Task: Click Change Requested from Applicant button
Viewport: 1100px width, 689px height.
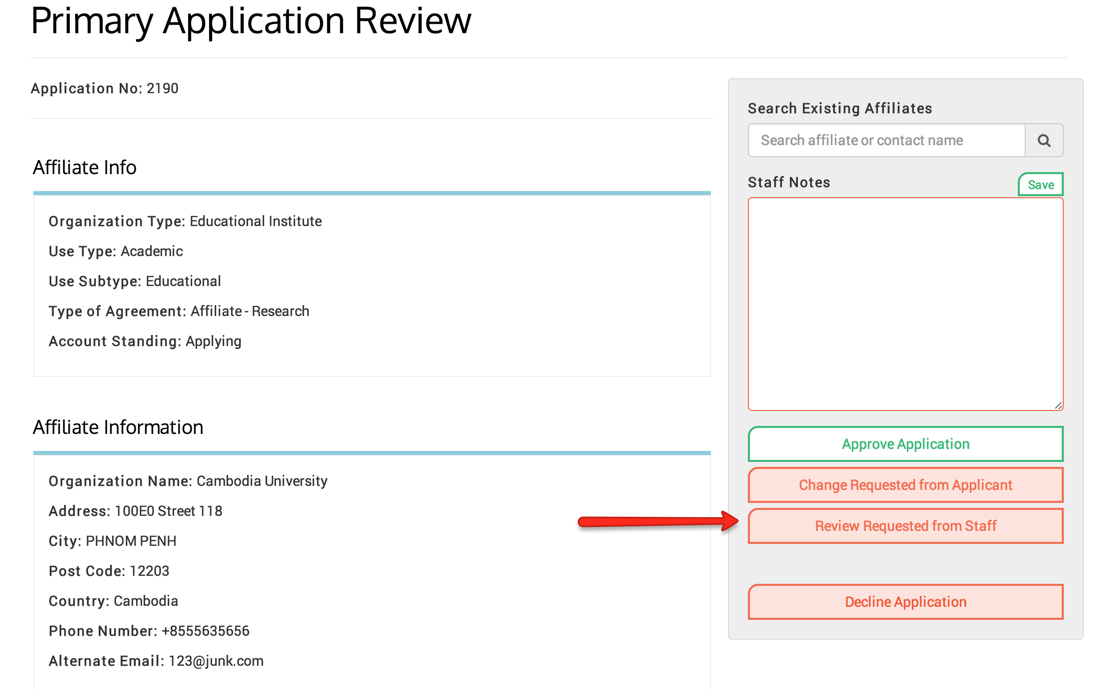Action: click(906, 485)
